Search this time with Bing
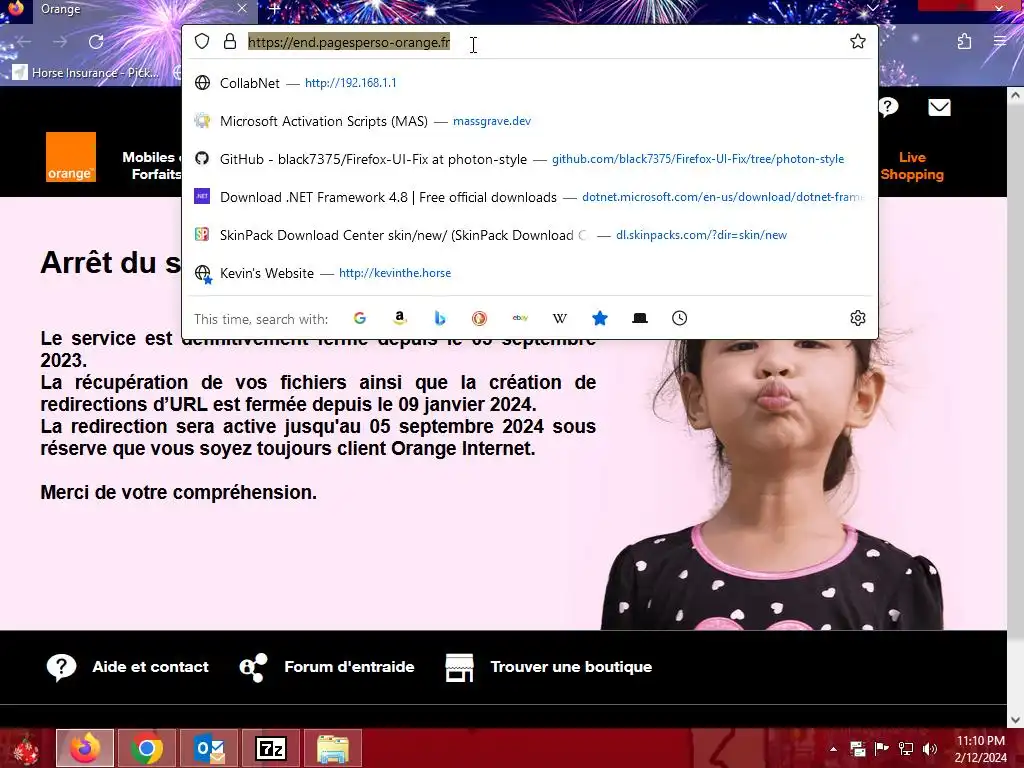This screenshot has width=1024, height=768. [440, 318]
